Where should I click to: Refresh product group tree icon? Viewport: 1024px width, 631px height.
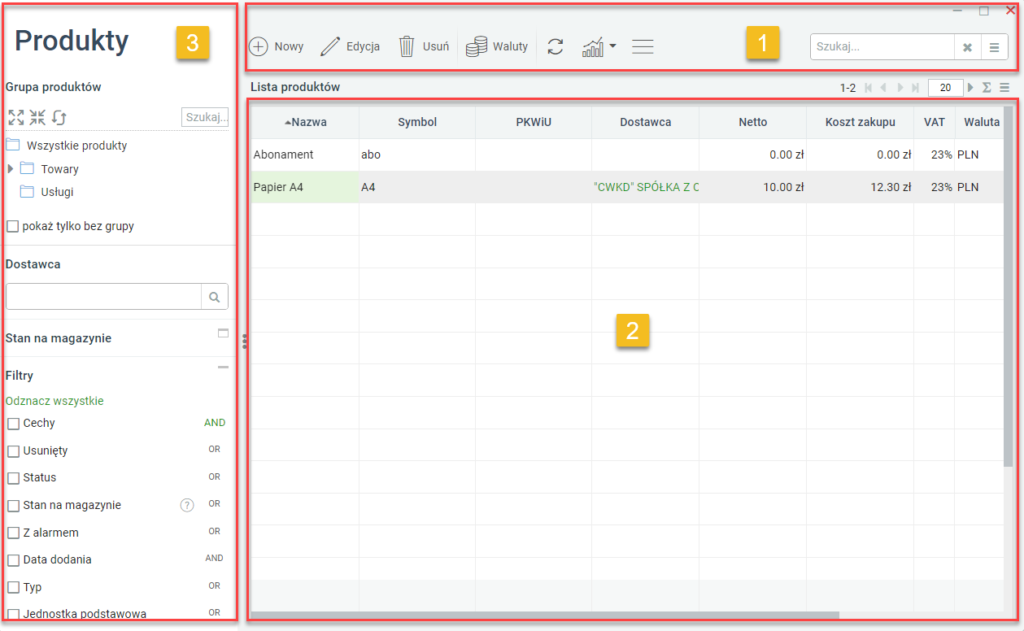pyautogui.click(x=59, y=118)
